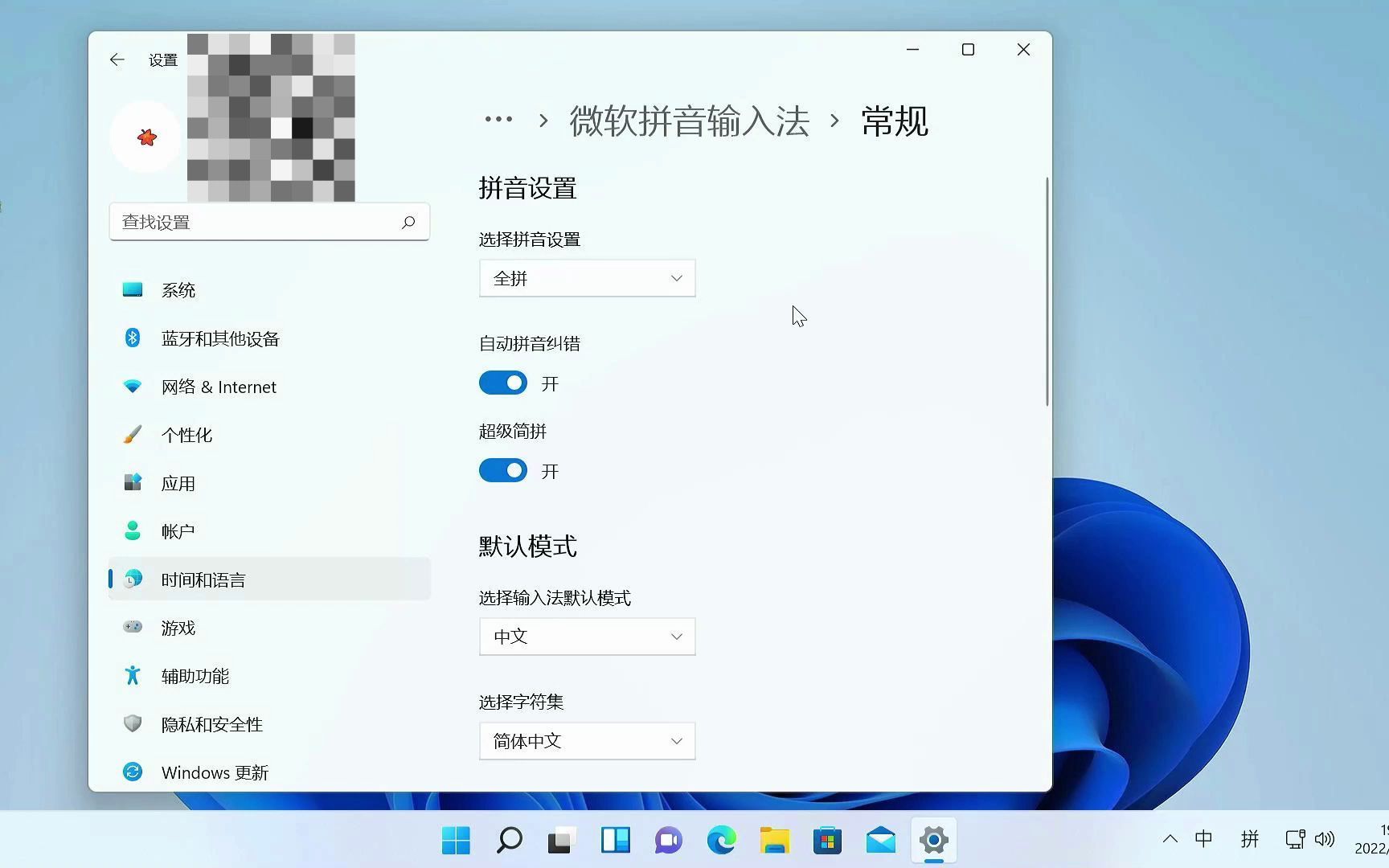Open File Explorer from taskbar

click(x=774, y=841)
